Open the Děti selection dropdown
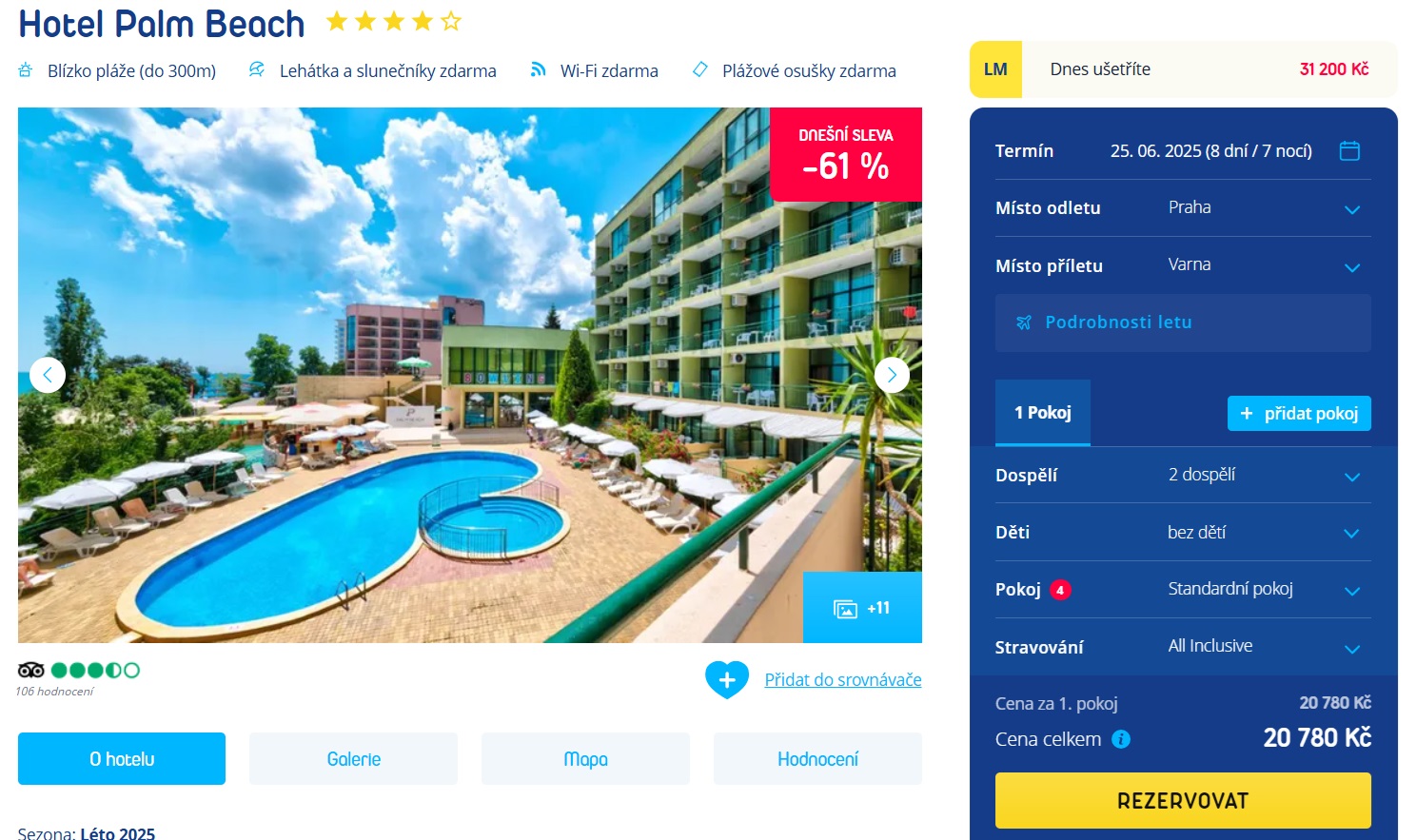This screenshot has width=1416, height=840. click(x=1183, y=532)
